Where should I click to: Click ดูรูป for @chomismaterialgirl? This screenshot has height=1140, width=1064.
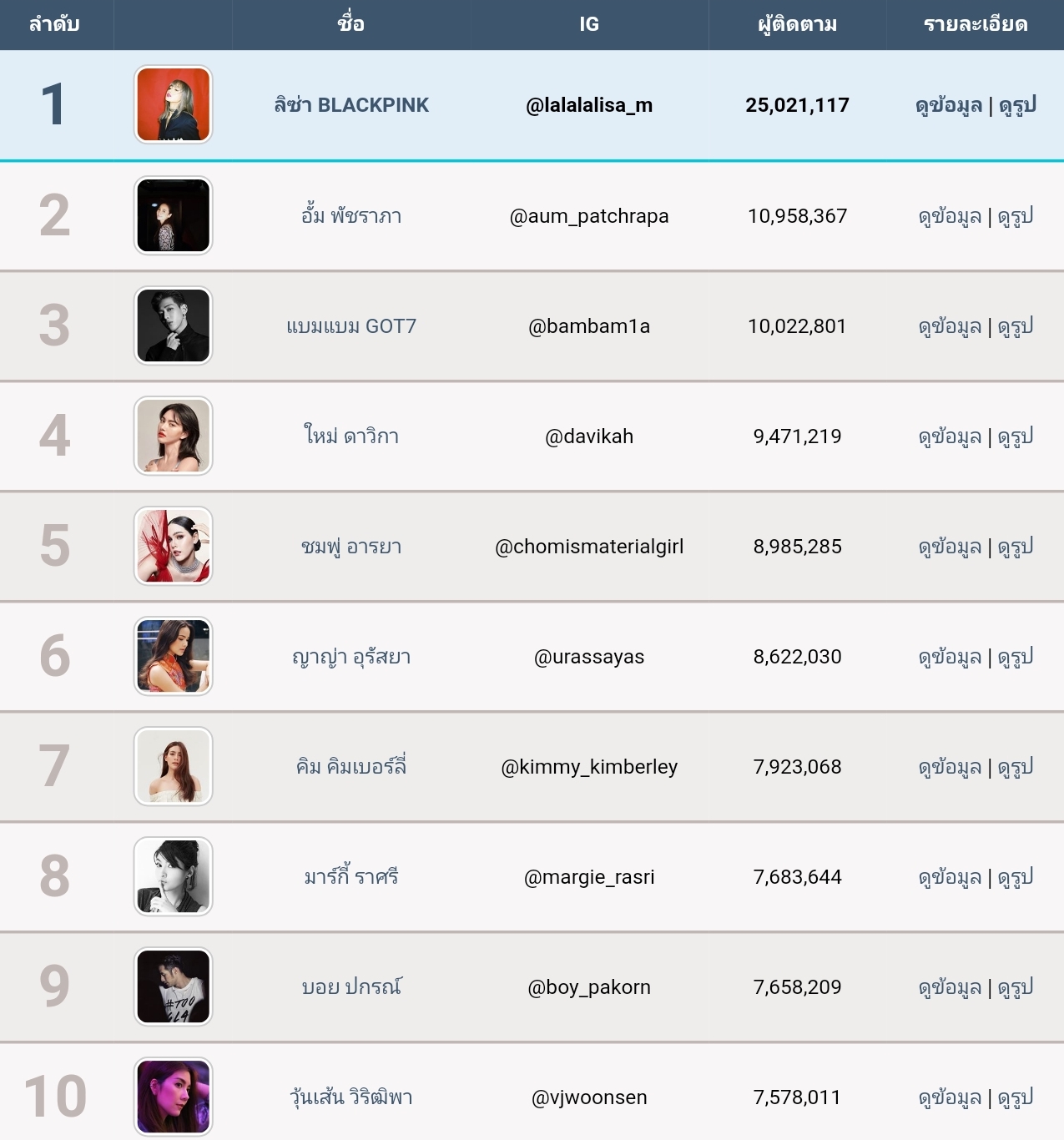click(x=1016, y=547)
